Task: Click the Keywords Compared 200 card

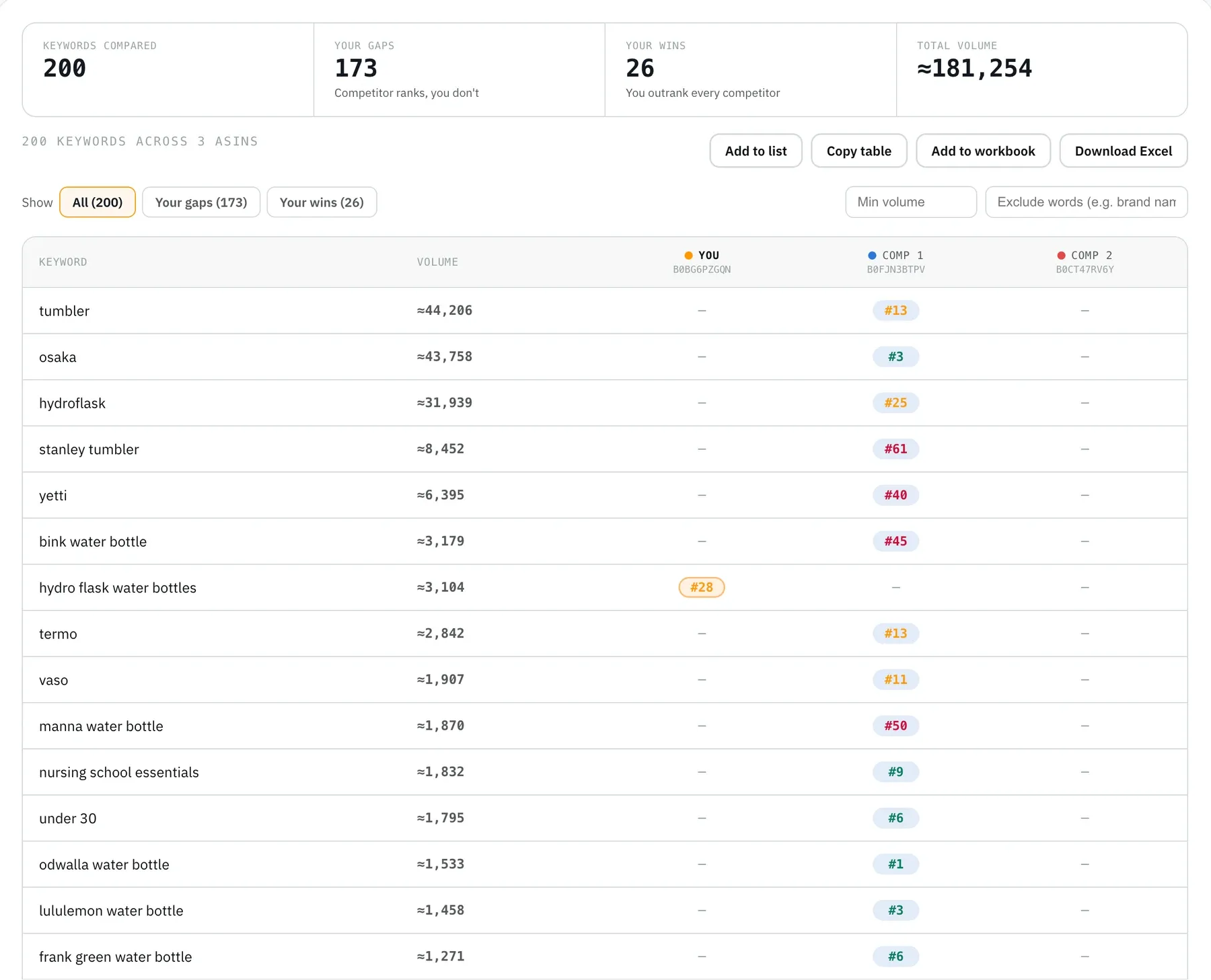Action: tap(168, 70)
